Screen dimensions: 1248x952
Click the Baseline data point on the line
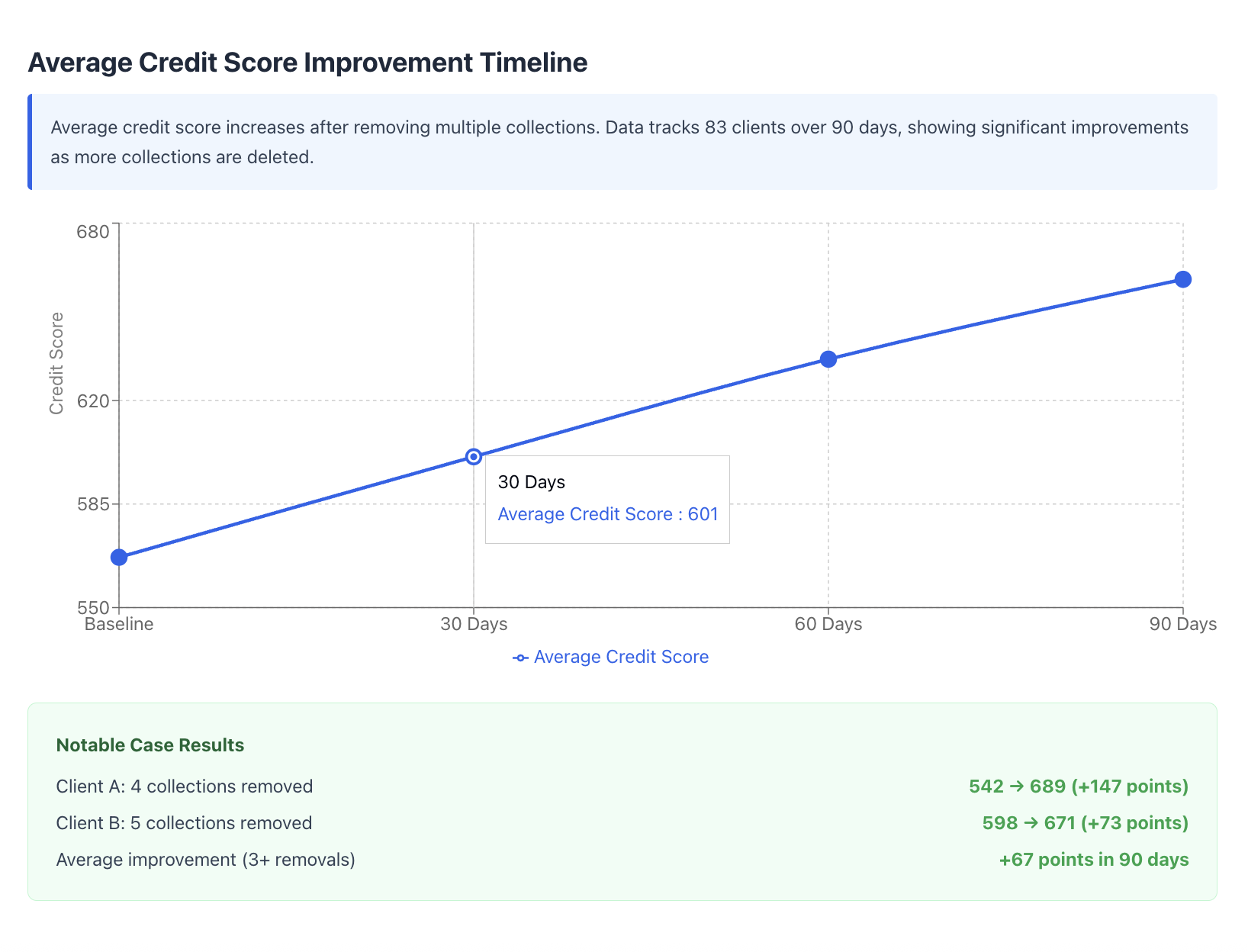pos(119,558)
